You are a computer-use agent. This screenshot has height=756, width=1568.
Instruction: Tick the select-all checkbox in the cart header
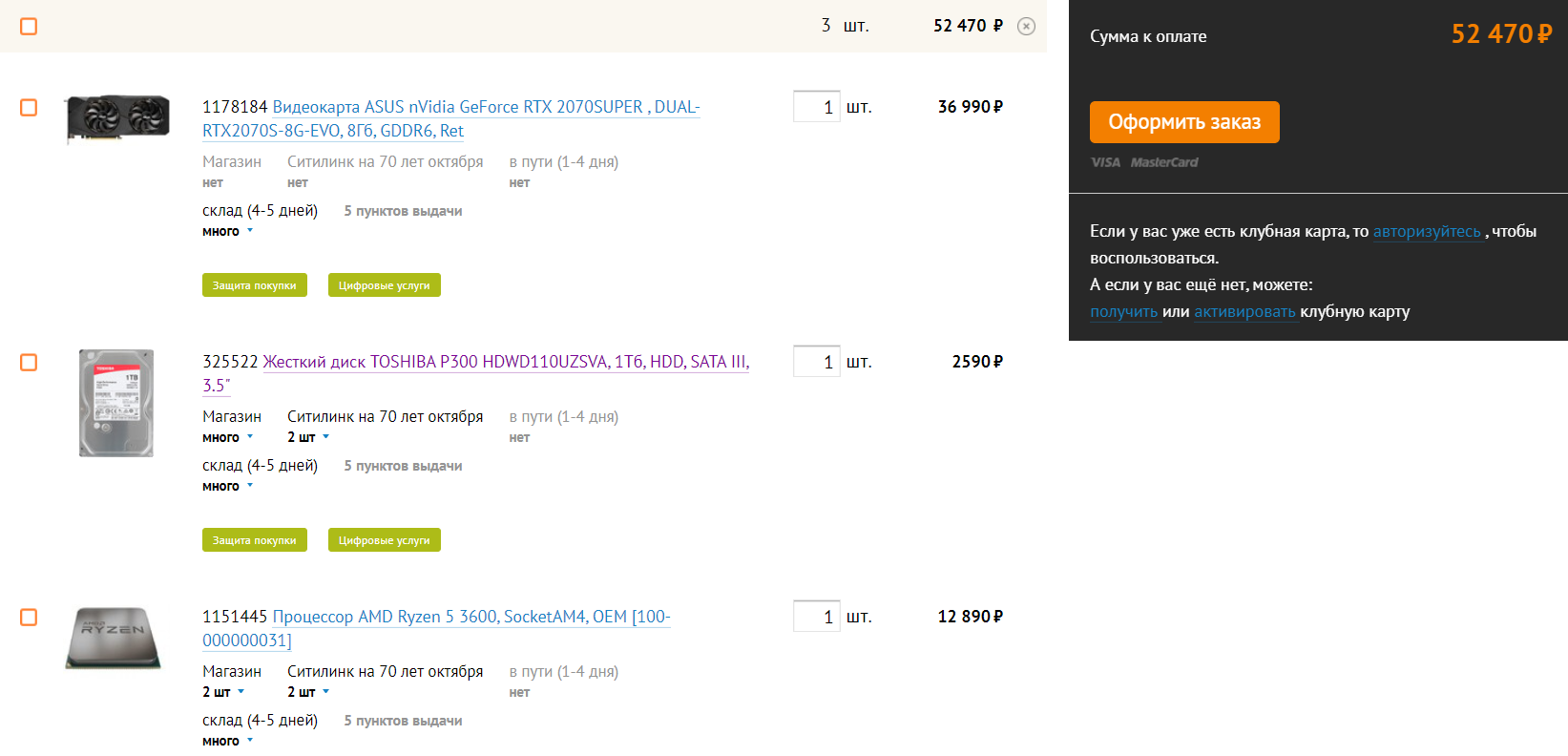(x=29, y=26)
